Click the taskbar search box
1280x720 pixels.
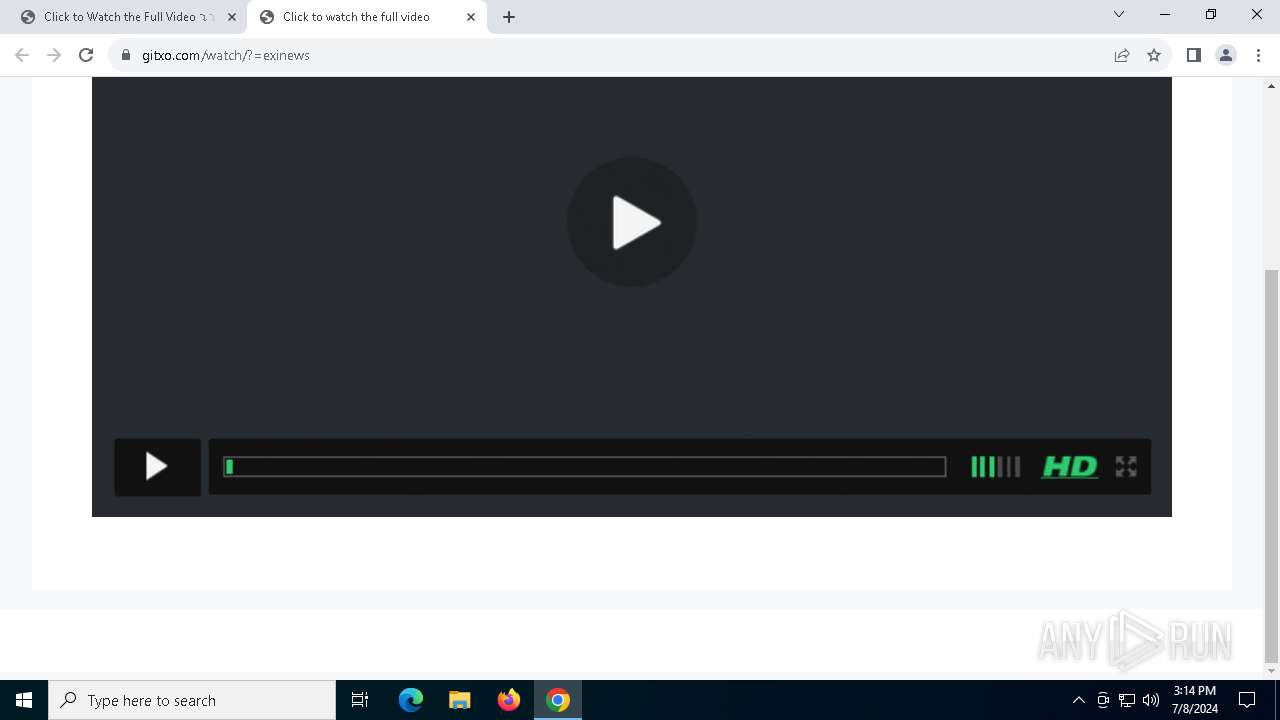pyautogui.click(x=192, y=700)
